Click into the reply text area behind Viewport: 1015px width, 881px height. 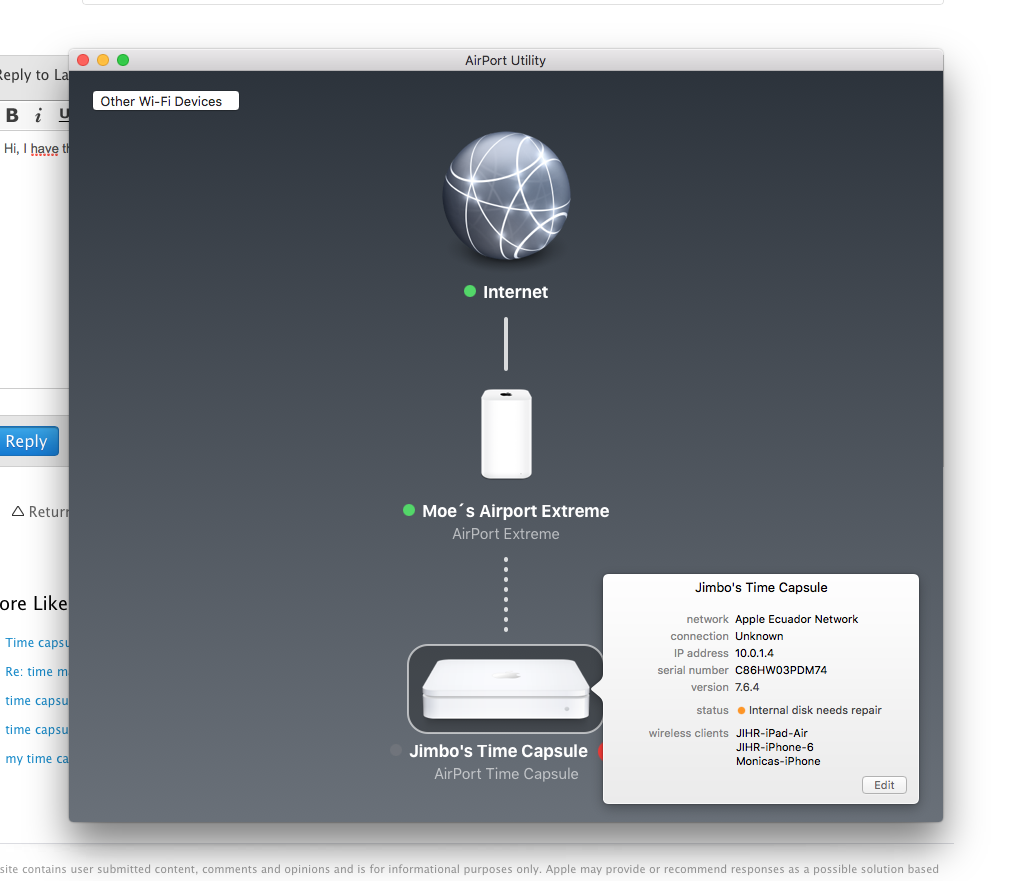point(34,259)
